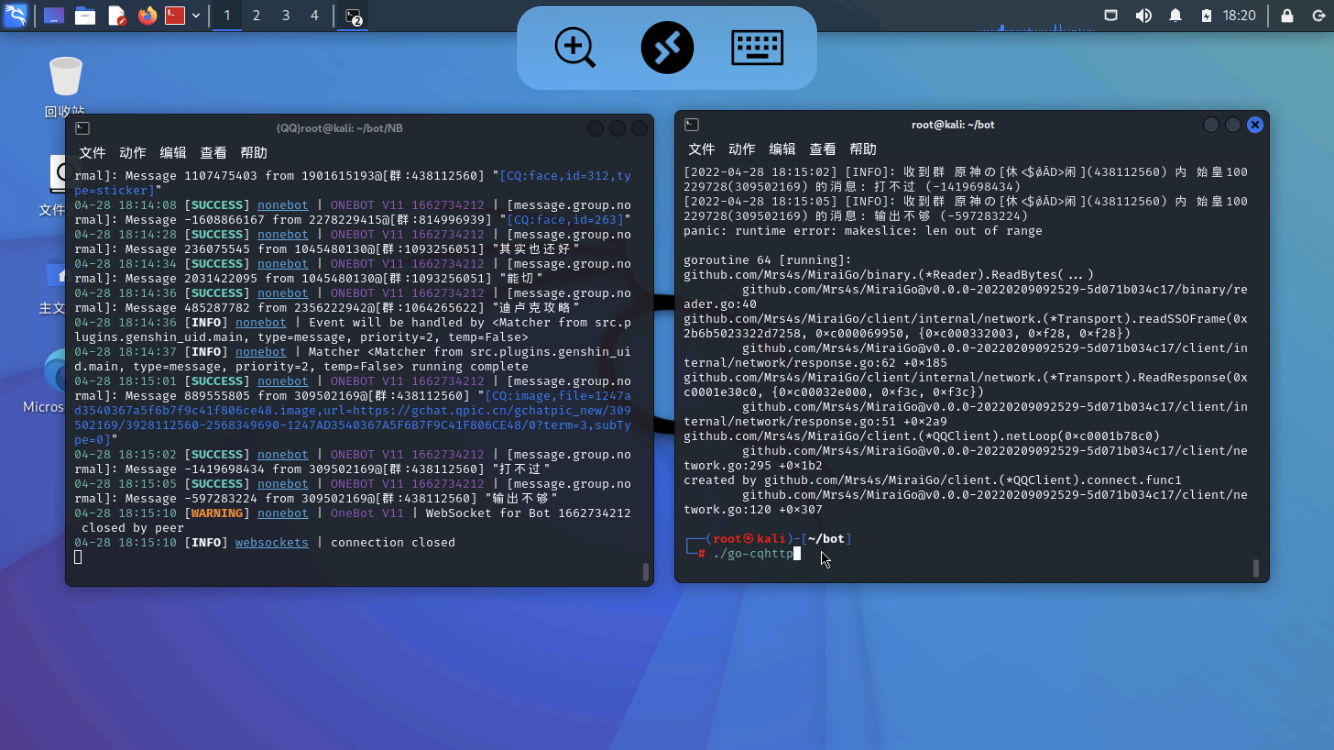1334x750 pixels.
Task: Click the websockets link in NB terminal
Action: click(272, 543)
